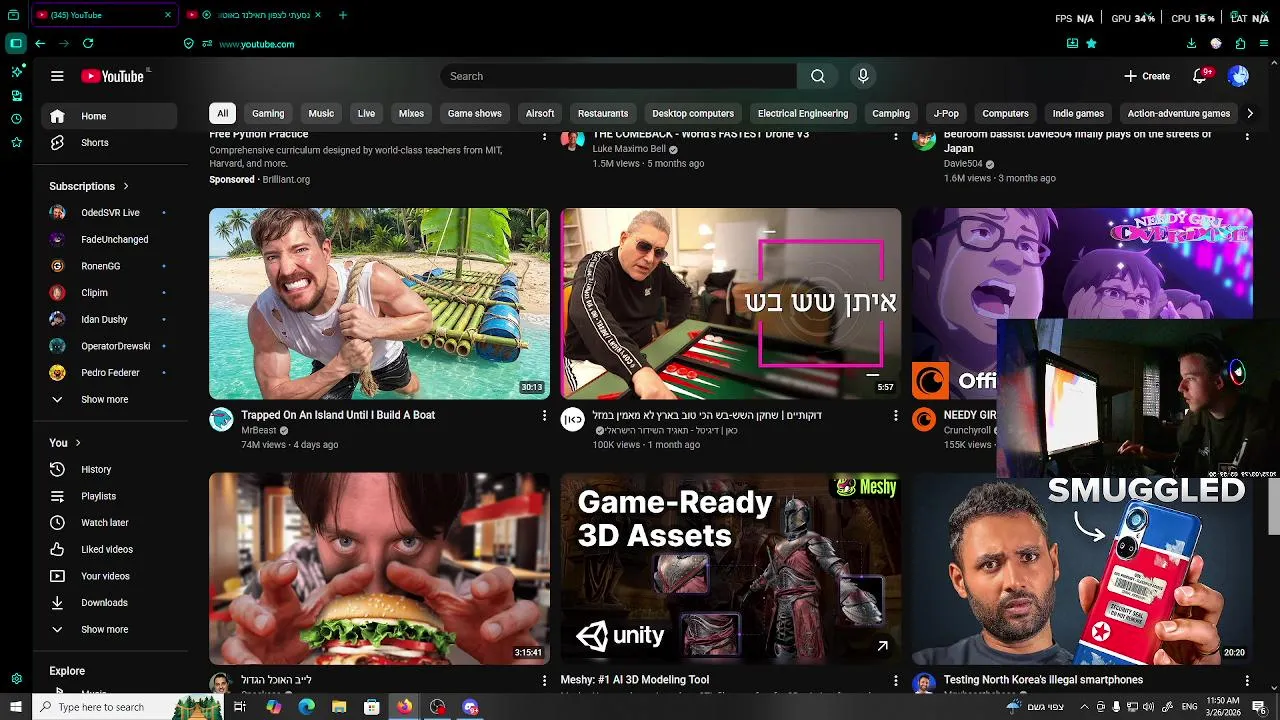Go back with the browser back arrow
1280x720 pixels.
40,44
